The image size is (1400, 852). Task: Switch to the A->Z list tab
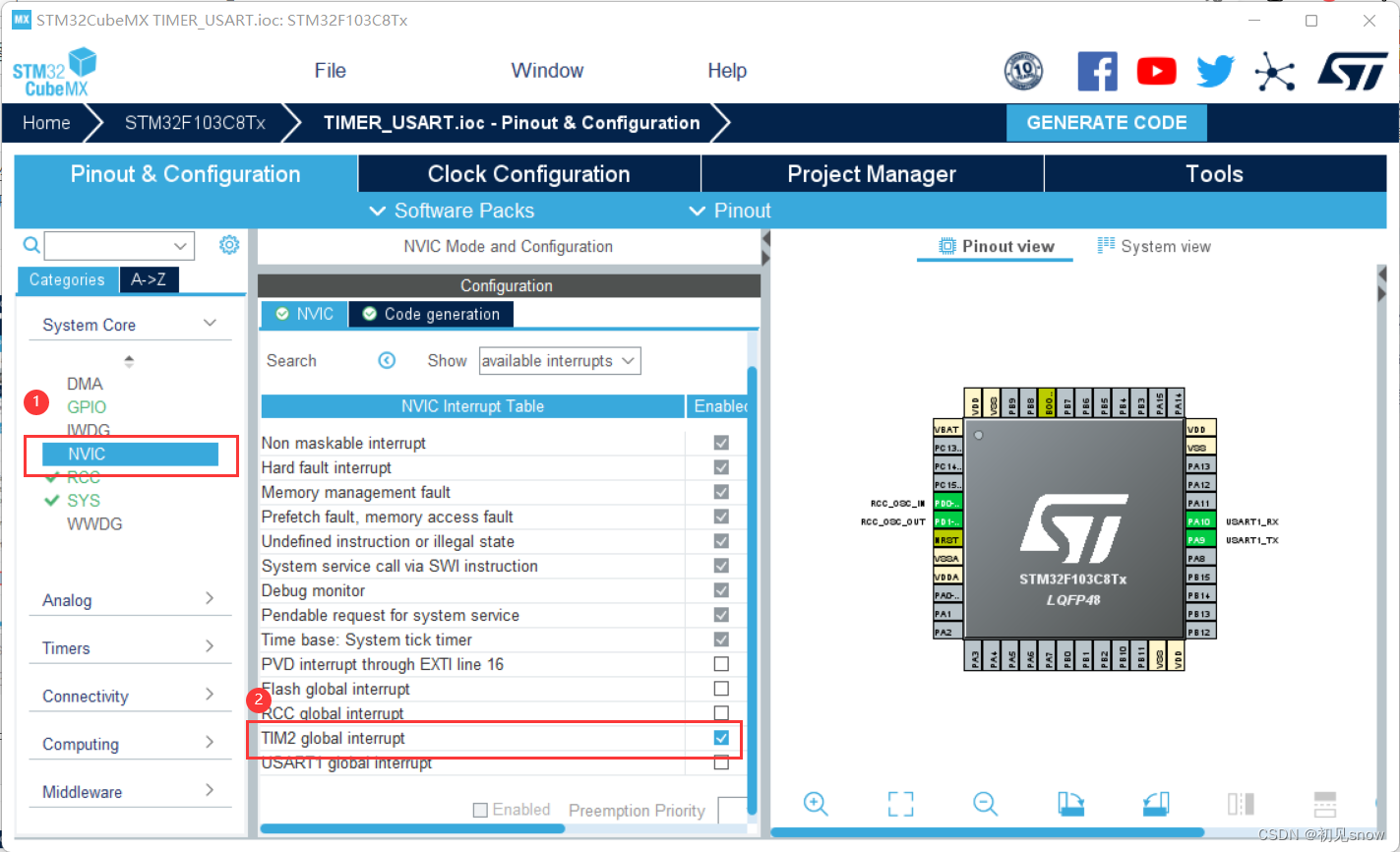[x=149, y=279]
